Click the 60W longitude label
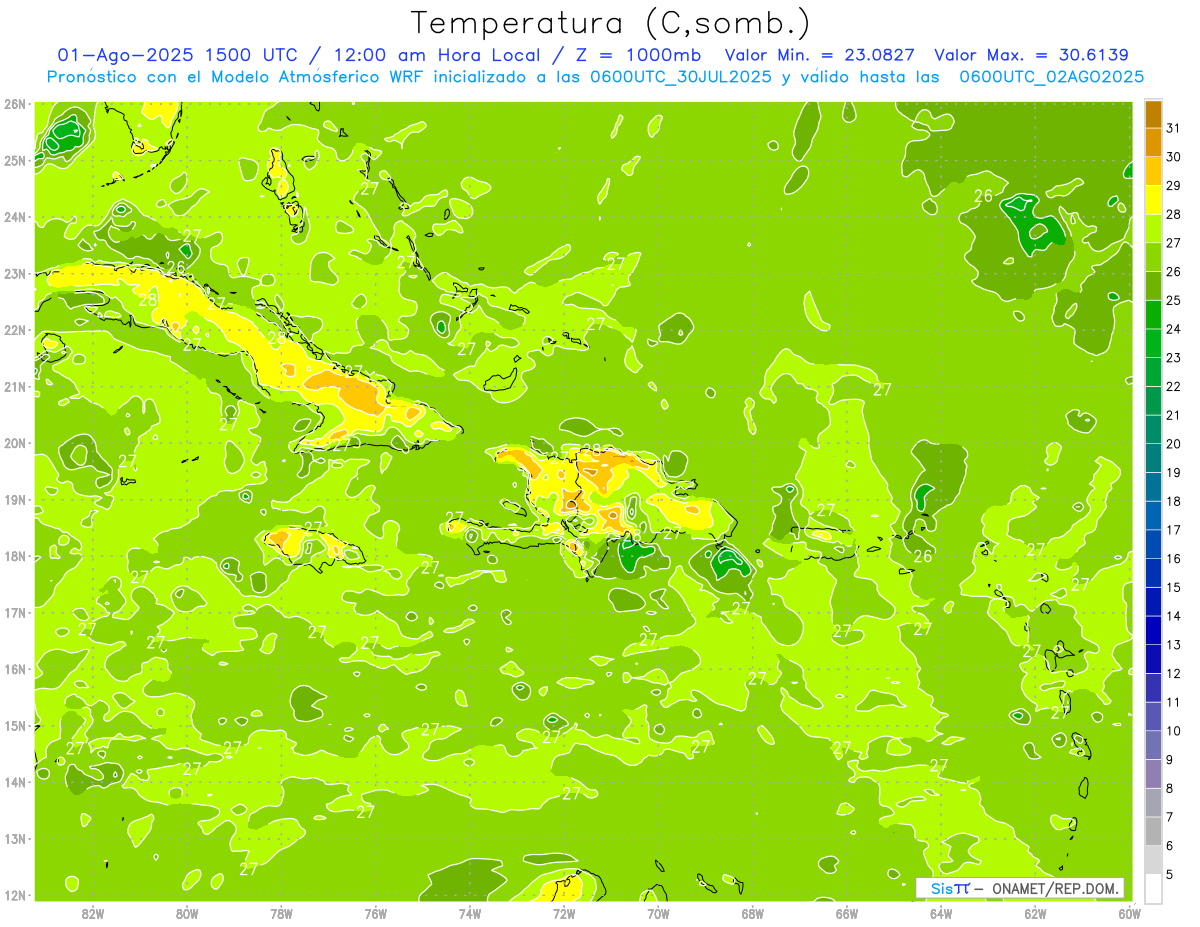 (x=1129, y=913)
